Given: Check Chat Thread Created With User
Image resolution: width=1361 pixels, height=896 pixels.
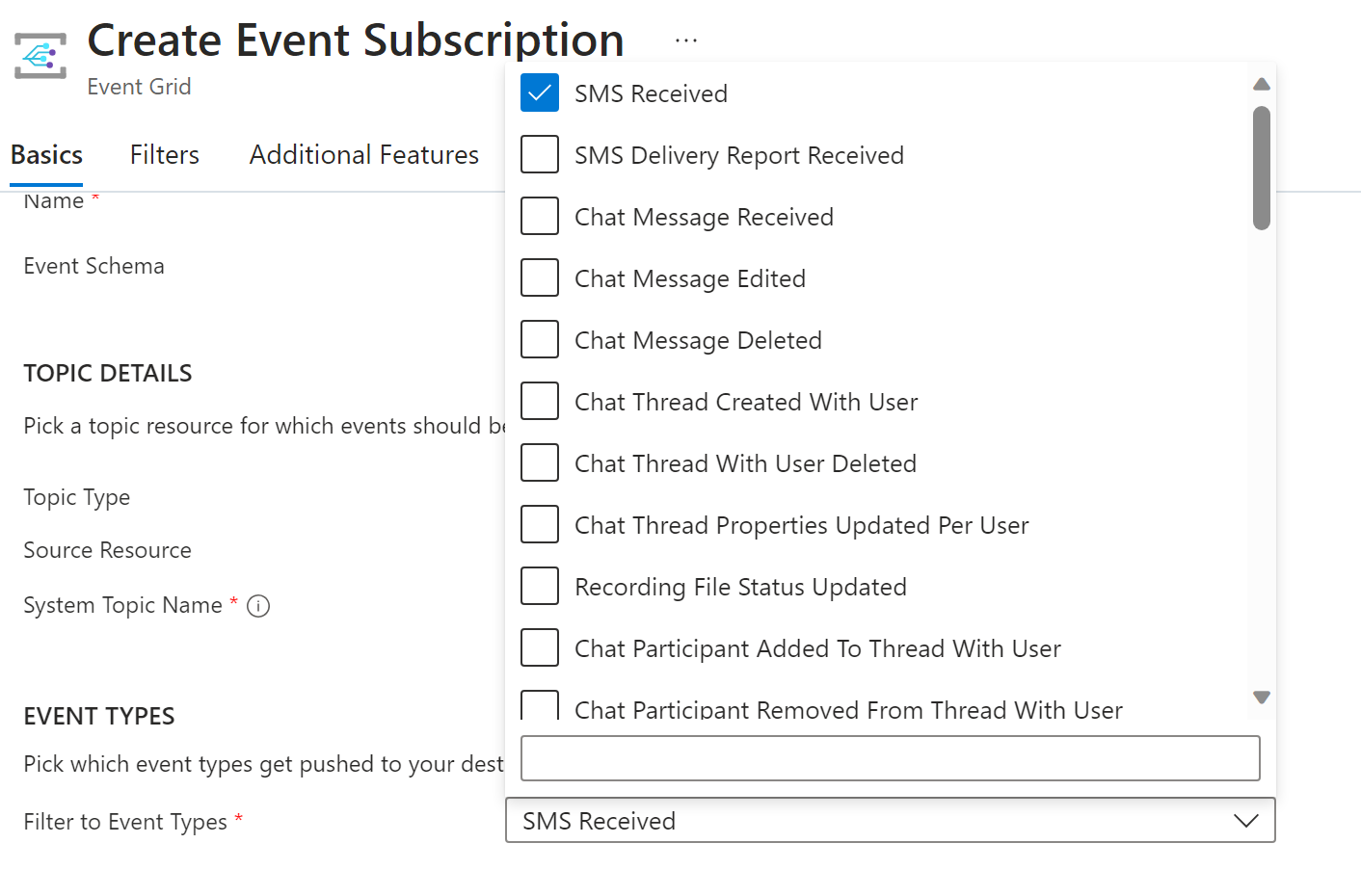Looking at the screenshot, I should (540, 401).
